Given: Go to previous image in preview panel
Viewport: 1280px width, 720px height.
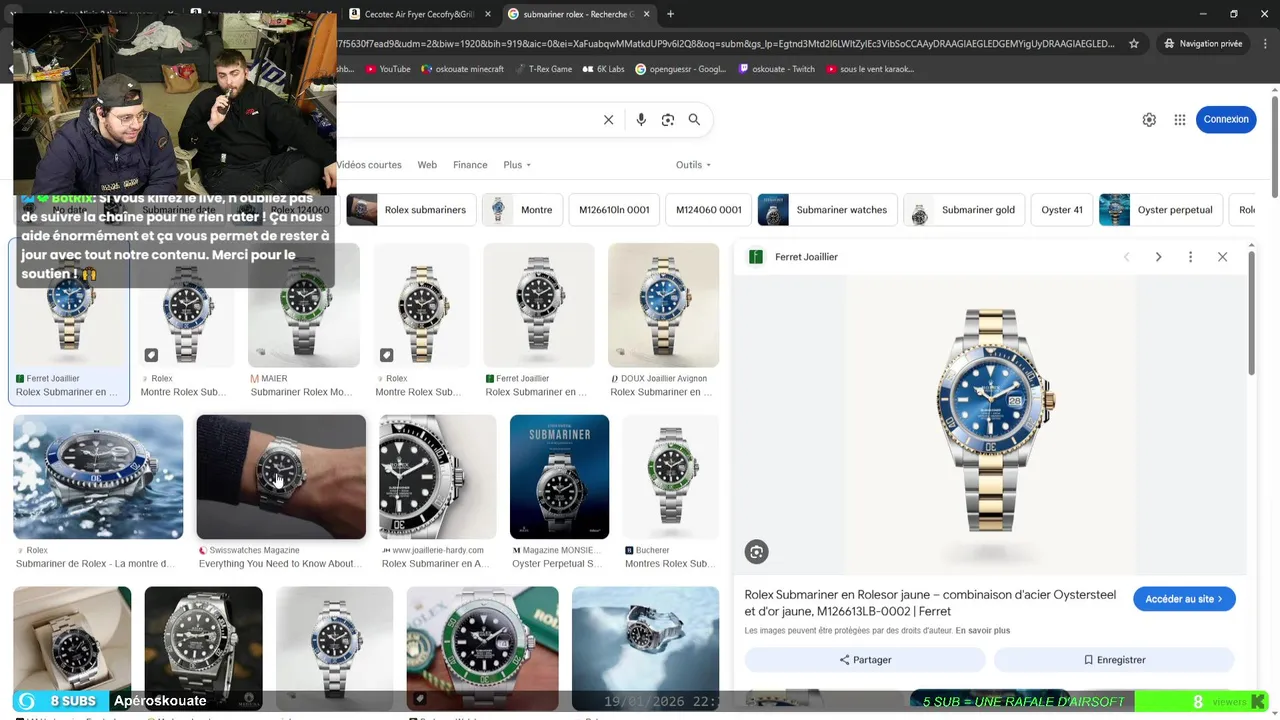Looking at the screenshot, I should pos(1127,257).
